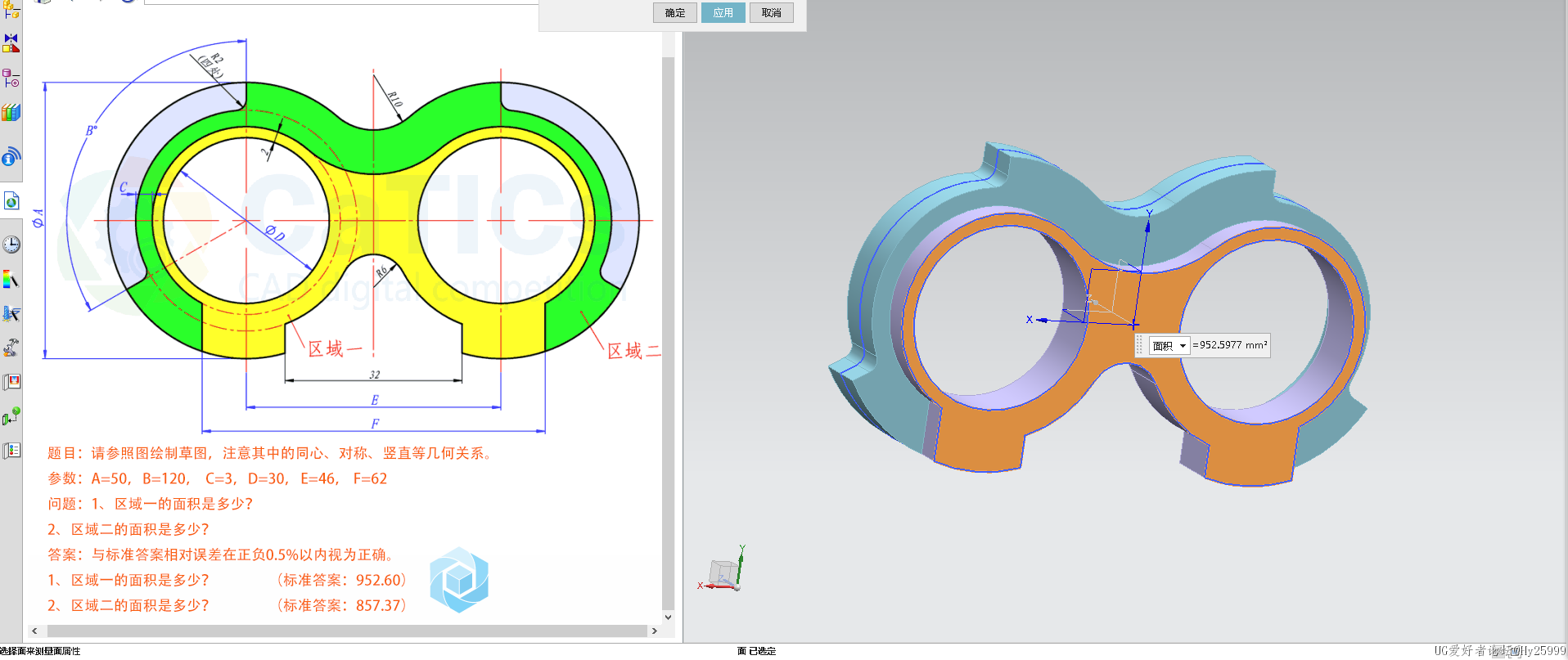The width and height of the screenshot is (1568, 660).
Task: Click the text 标准答案：952.60
Action: tap(342, 580)
